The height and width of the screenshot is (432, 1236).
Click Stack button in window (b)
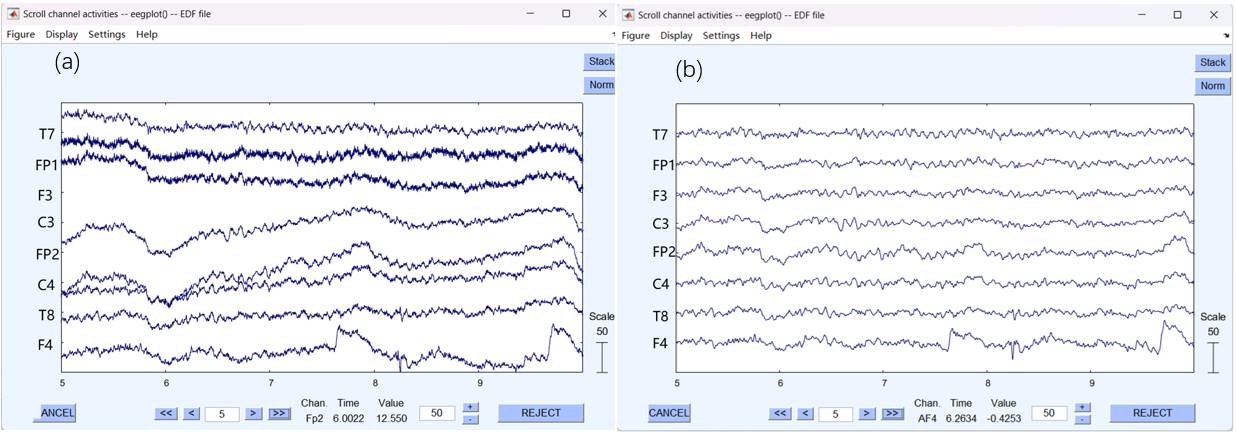(x=1213, y=62)
